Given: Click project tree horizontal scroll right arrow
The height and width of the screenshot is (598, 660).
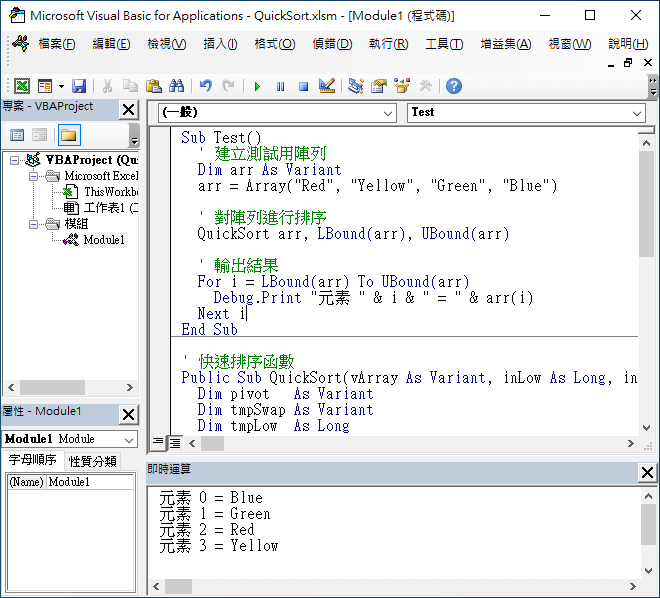Looking at the screenshot, I should (x=130, y=388).
